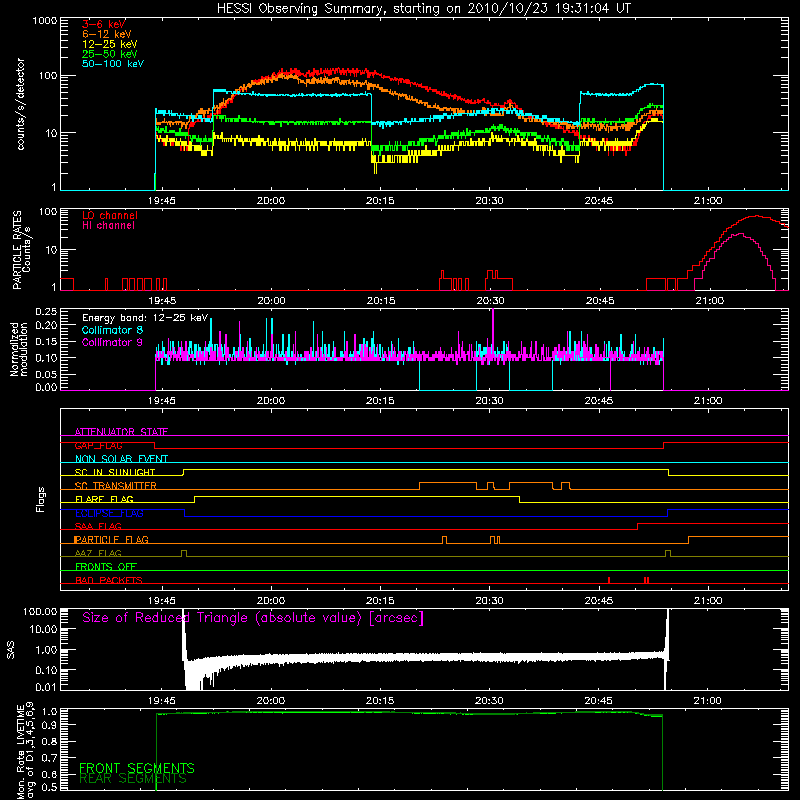The width and height of the screenshot is (800, 800).
Task: Click the BAD_PACKETS flag label
Action: tap(109, 580)
